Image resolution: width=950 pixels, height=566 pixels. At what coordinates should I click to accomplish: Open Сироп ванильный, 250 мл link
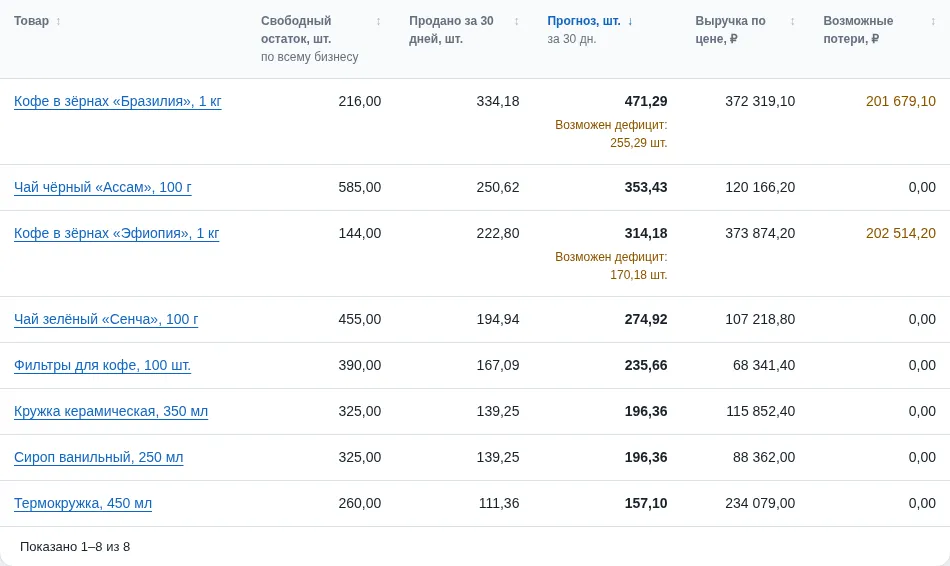tap(98, 458)
